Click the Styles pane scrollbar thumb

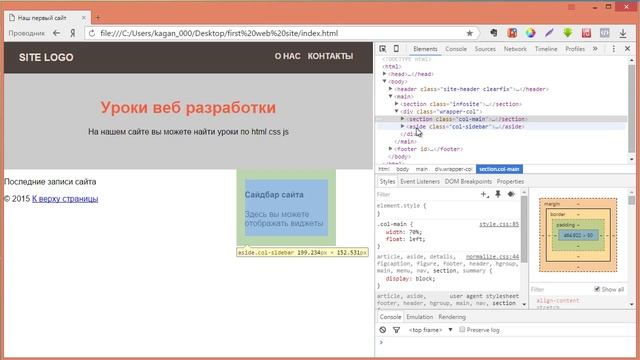pyautogui.click(x=524, y=229)
